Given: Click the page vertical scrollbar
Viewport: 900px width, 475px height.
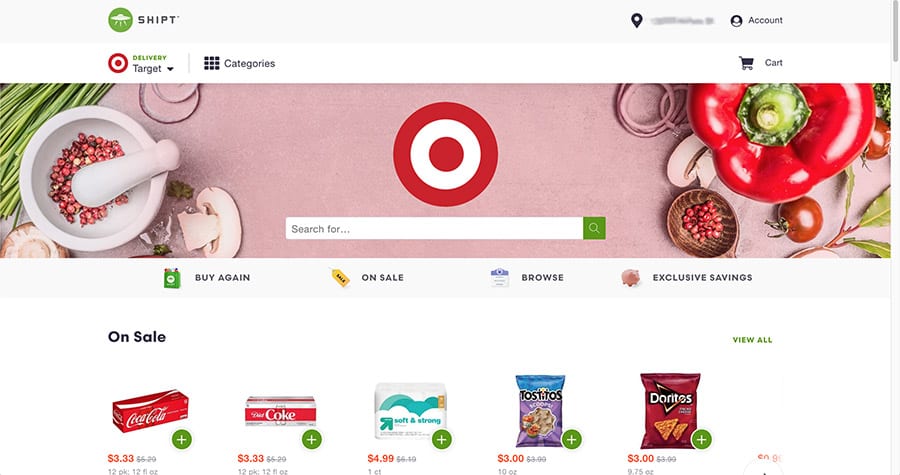Looking at the screenshot, I should tap(895, 238).
